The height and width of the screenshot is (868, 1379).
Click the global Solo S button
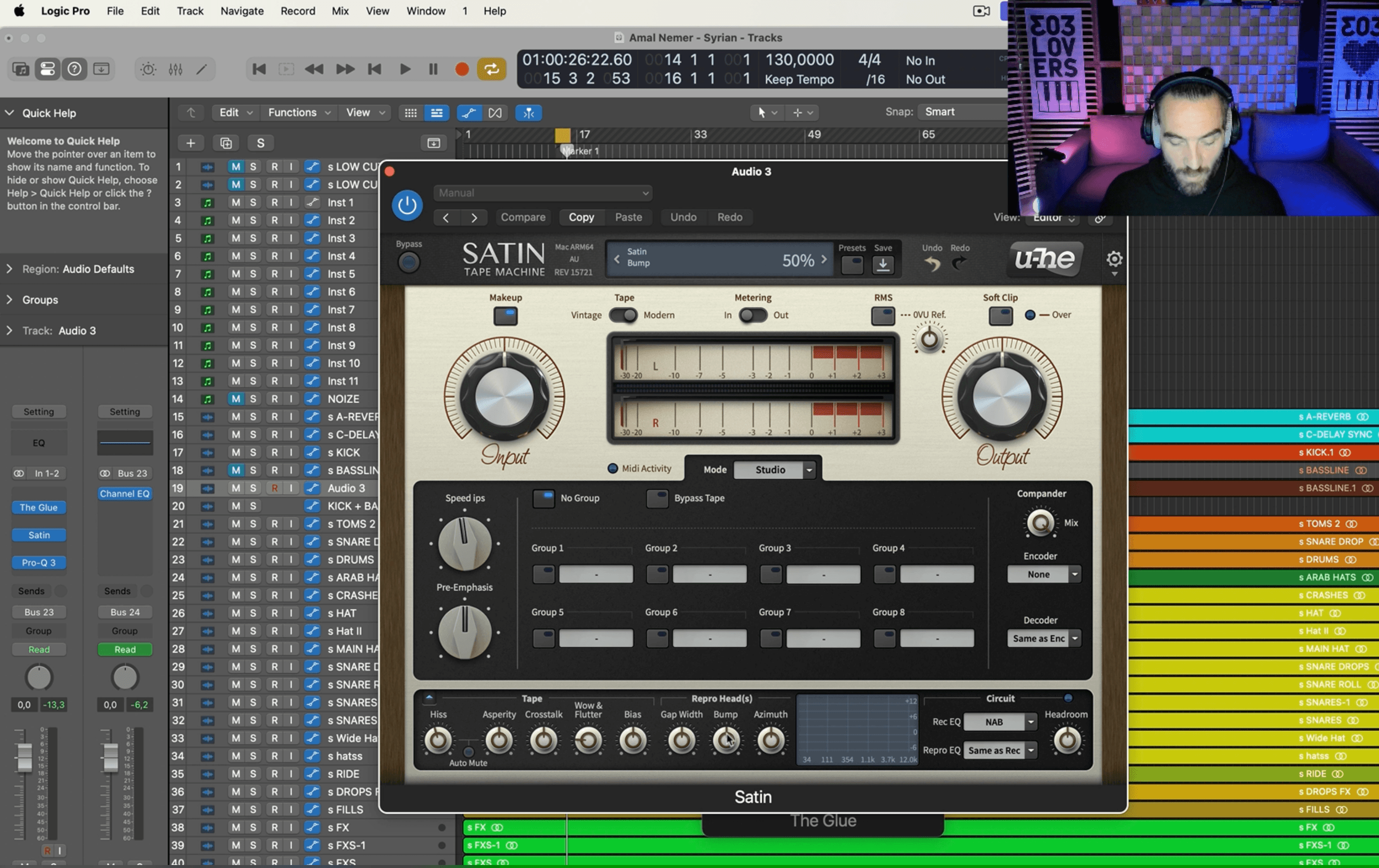pyautogui.click(x=261, y=143)
